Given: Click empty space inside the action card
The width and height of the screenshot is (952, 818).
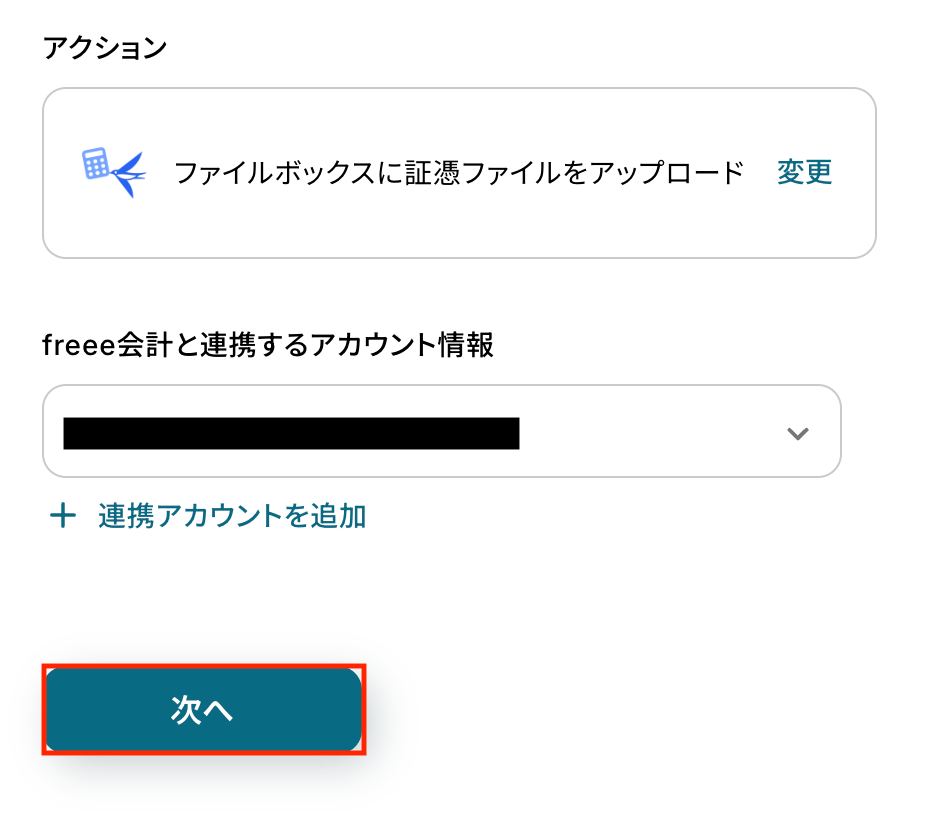Looking at the screenshot, I should point(460,228).
